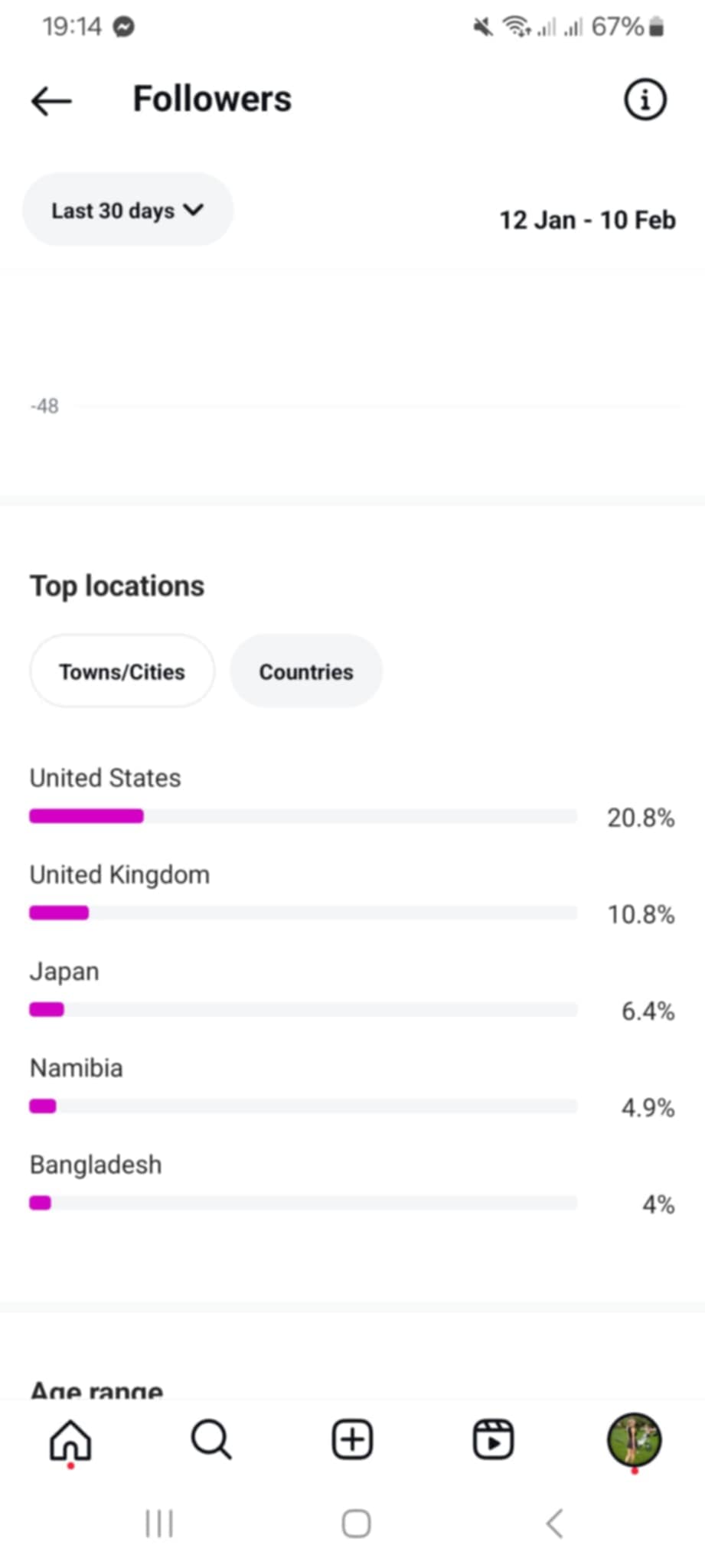Open the info icon for Followers

pos(645,100)
